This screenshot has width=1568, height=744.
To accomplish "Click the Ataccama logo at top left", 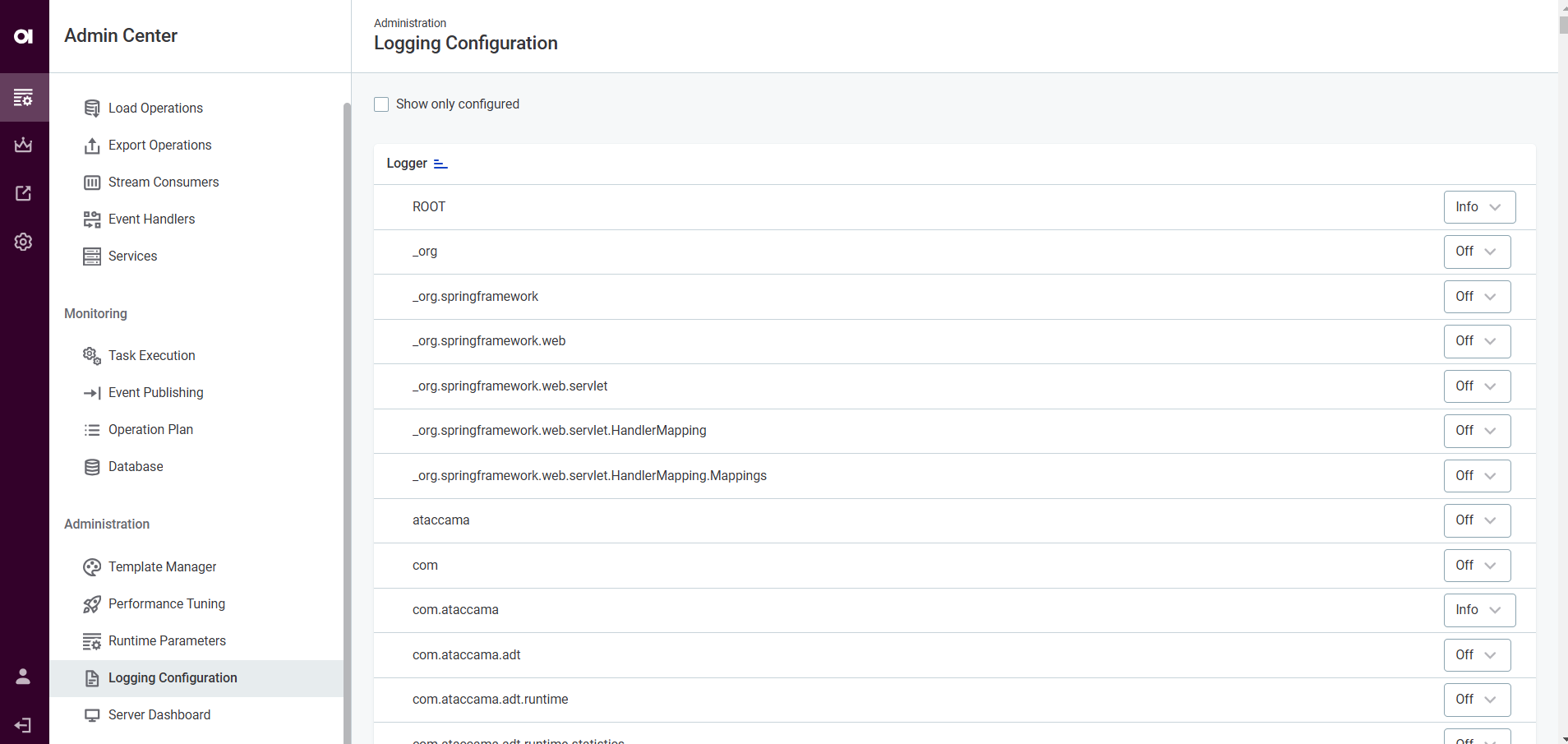I will 24,35.
